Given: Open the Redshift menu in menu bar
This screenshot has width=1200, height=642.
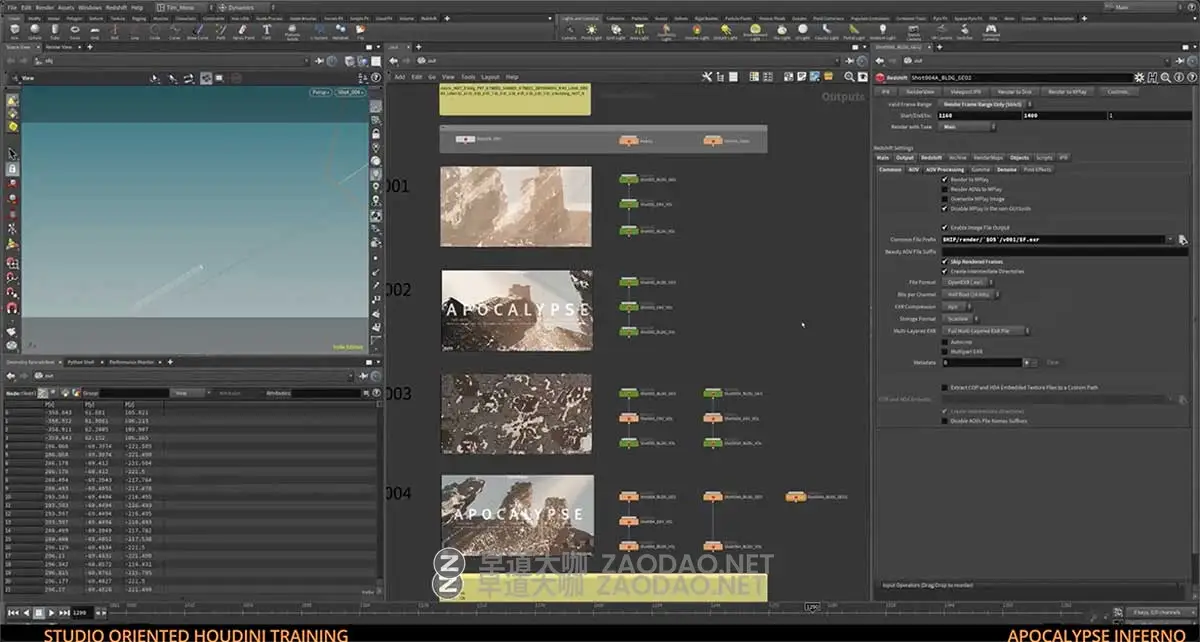Looking at the screenshot, I should click(x=117, y=7).
